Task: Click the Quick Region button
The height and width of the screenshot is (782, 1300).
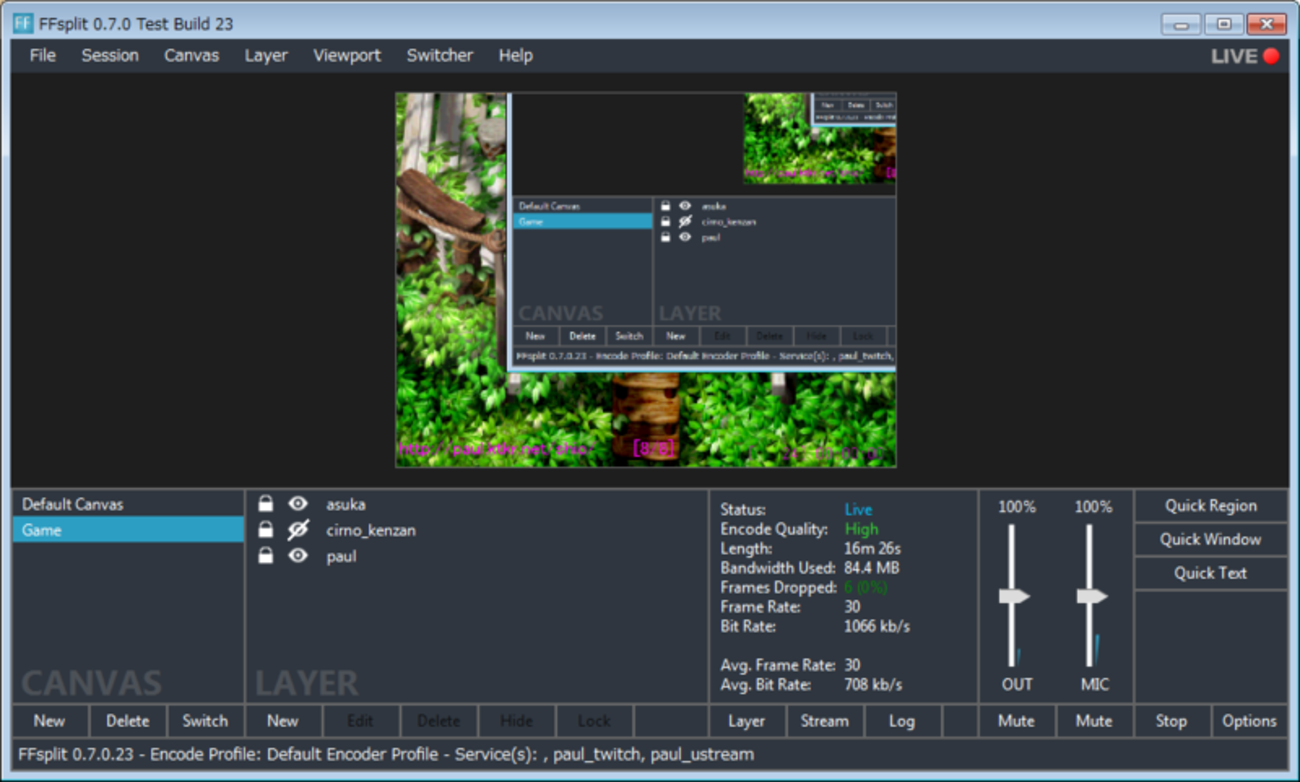Action: 1210,506
